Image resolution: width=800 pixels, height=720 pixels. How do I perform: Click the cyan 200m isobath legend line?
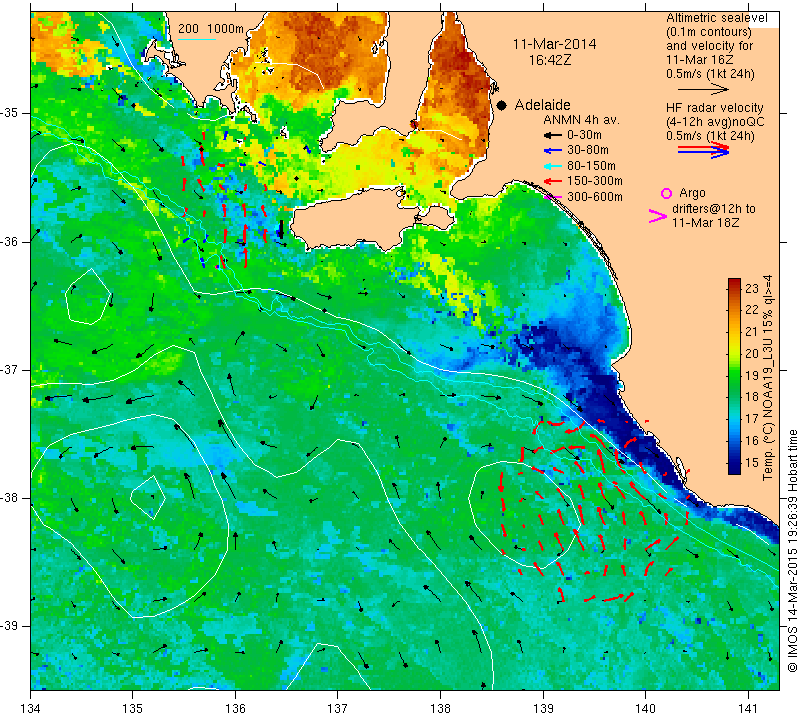click(x=196, y=39)
